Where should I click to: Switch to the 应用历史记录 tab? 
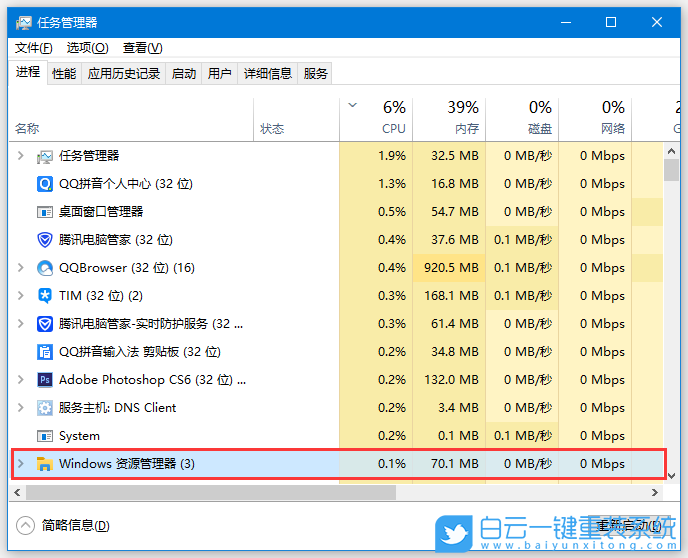(124, 73)
